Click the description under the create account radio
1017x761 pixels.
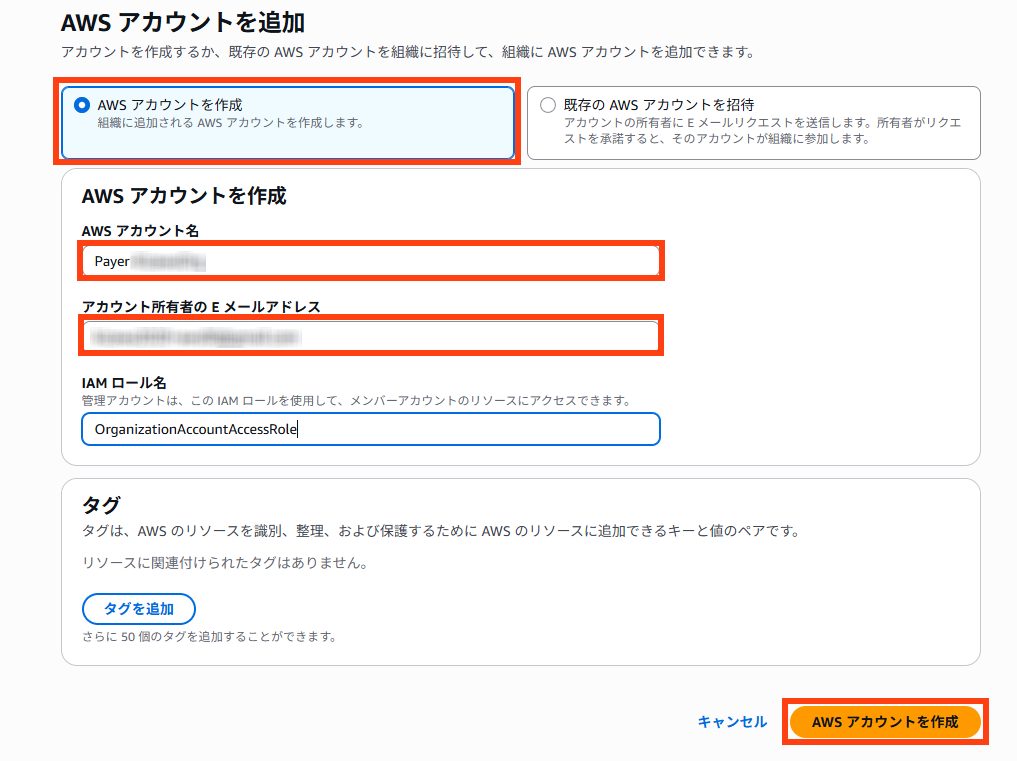coord(230,123)
